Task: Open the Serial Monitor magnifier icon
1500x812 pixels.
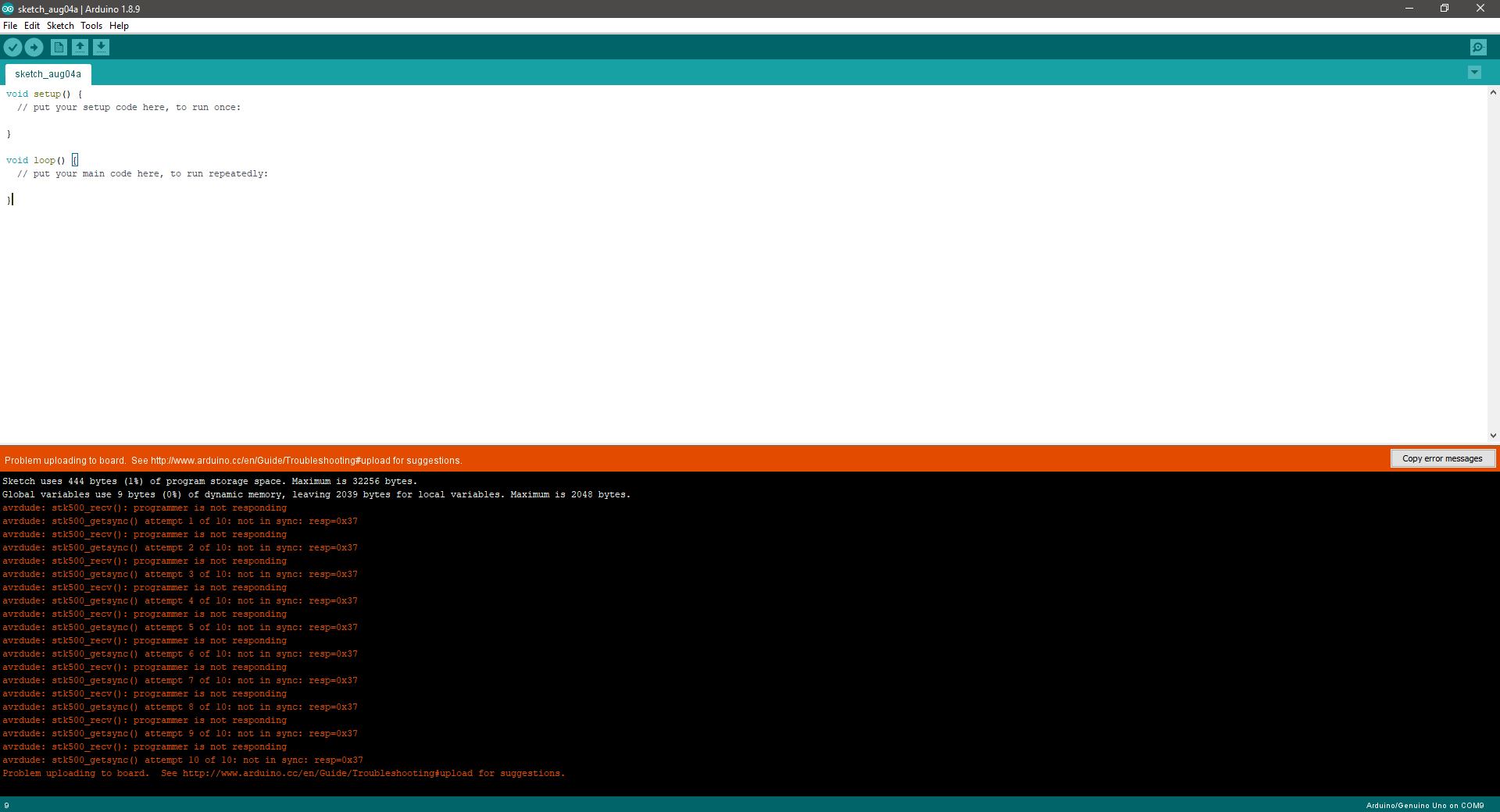Action: pyautogui.click(x=1478, y=48)
